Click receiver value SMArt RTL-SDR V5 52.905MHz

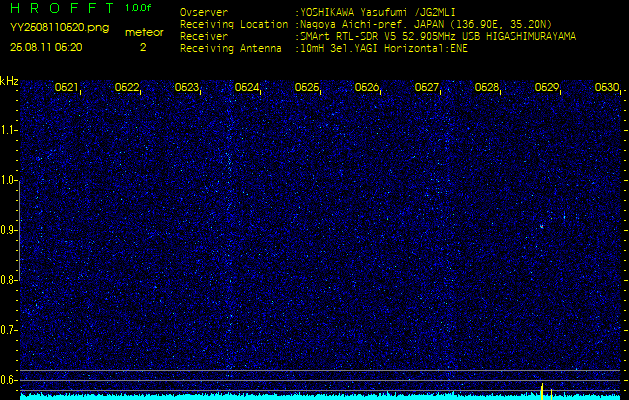(380, 37)
